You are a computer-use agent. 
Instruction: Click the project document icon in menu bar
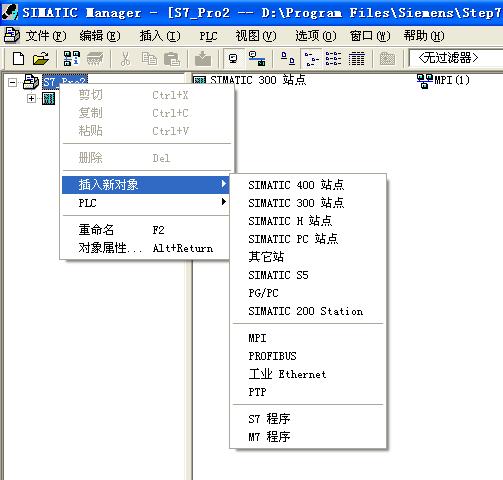point(12,35)
